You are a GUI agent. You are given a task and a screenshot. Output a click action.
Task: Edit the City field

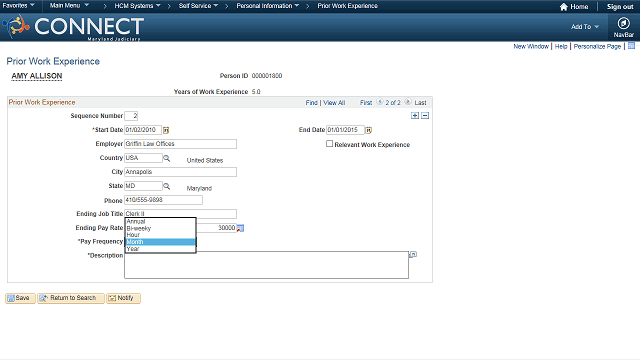point(180,172)
